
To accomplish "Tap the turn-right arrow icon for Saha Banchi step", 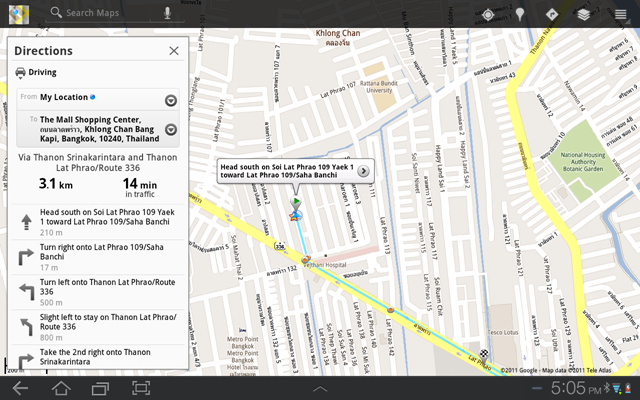I will [26, 257].
